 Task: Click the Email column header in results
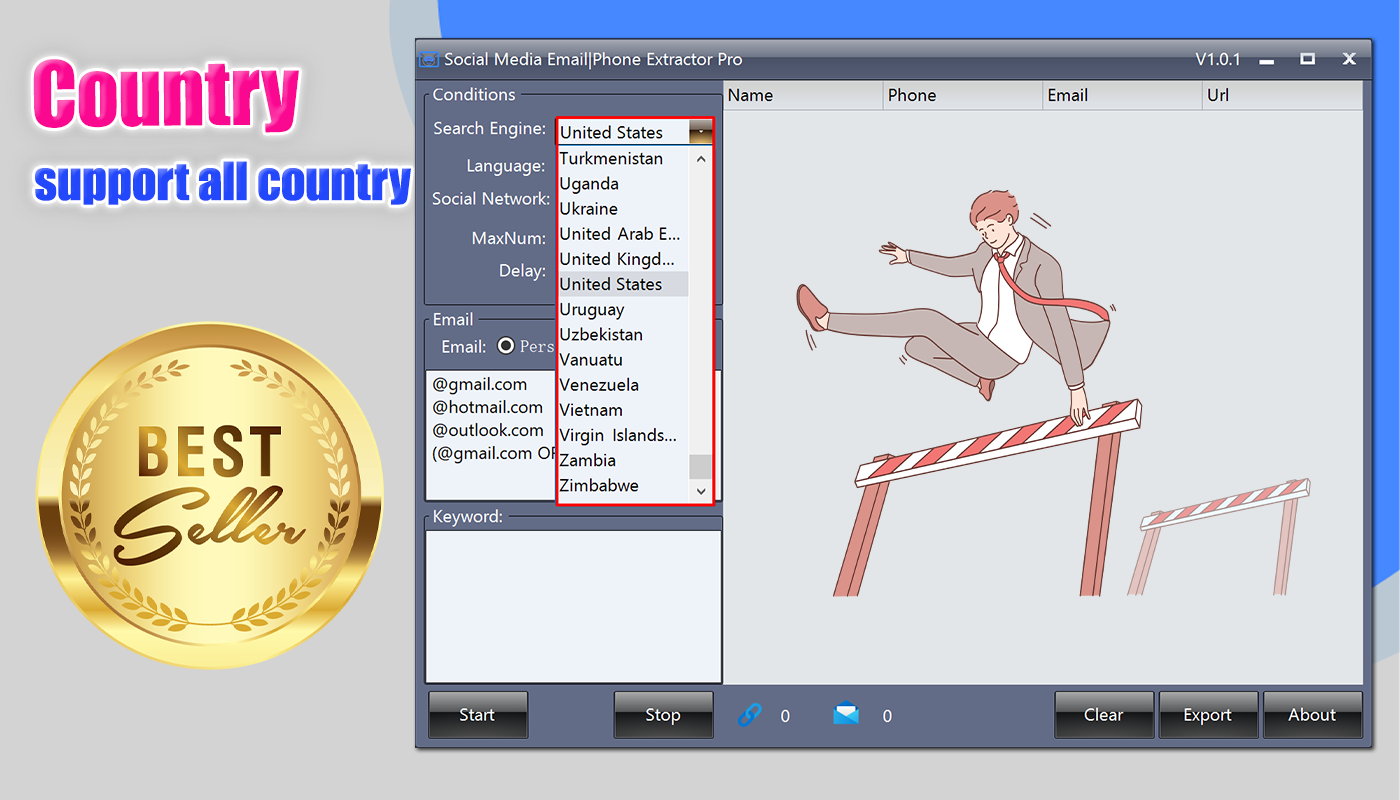tap(1122, 96)
